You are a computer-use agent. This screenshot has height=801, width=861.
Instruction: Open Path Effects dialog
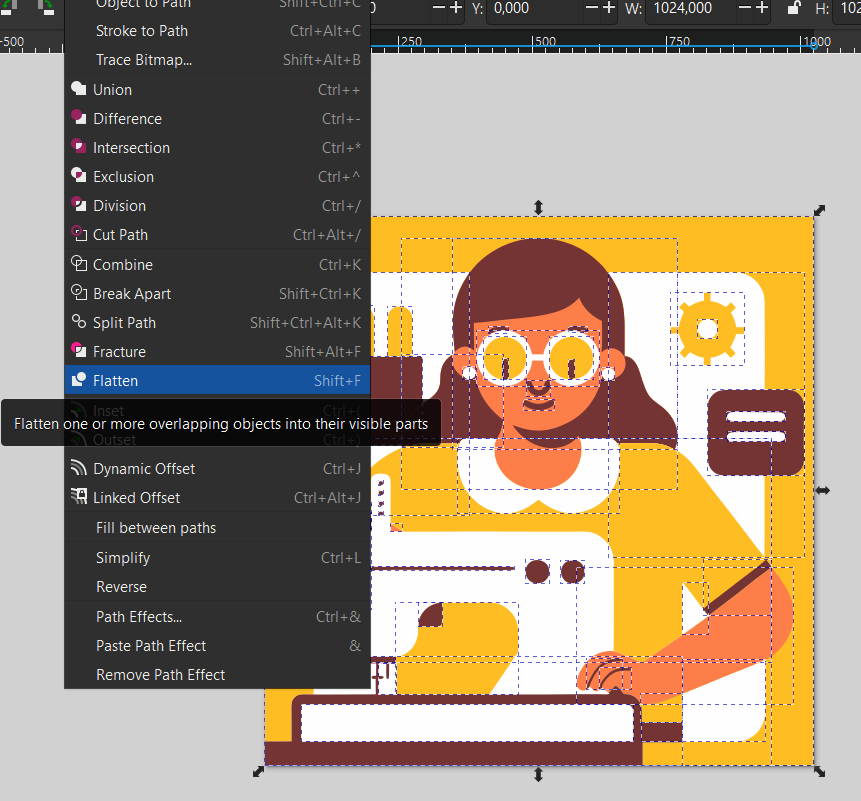coord(217,617)
